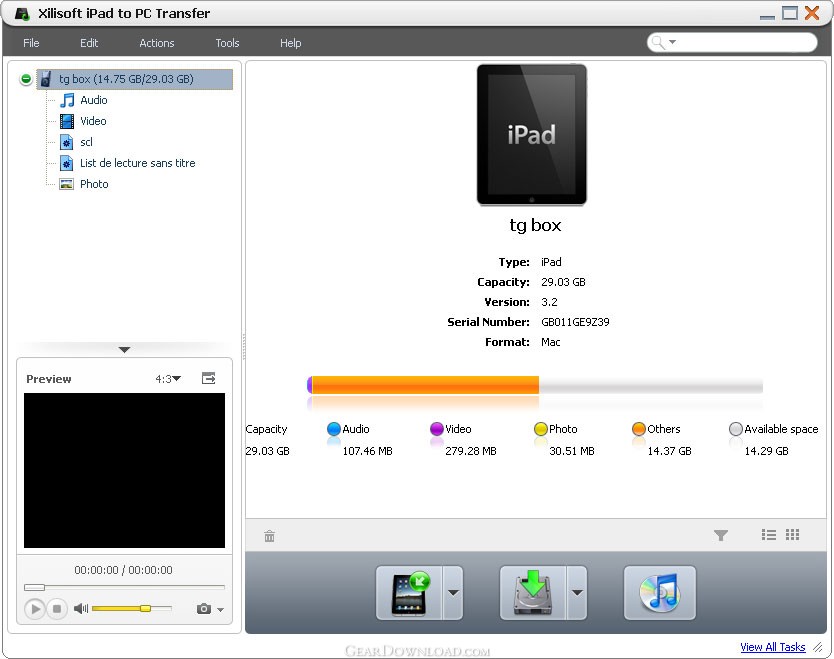Click the Photo picture icon in tree

(66, 184)
